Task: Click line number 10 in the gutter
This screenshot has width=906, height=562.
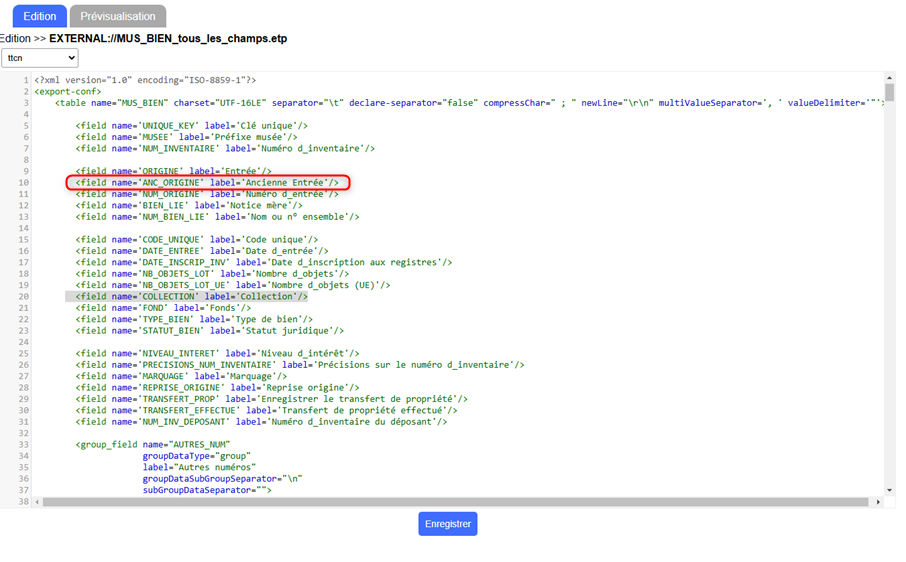Action: click(x=24, y=183)
